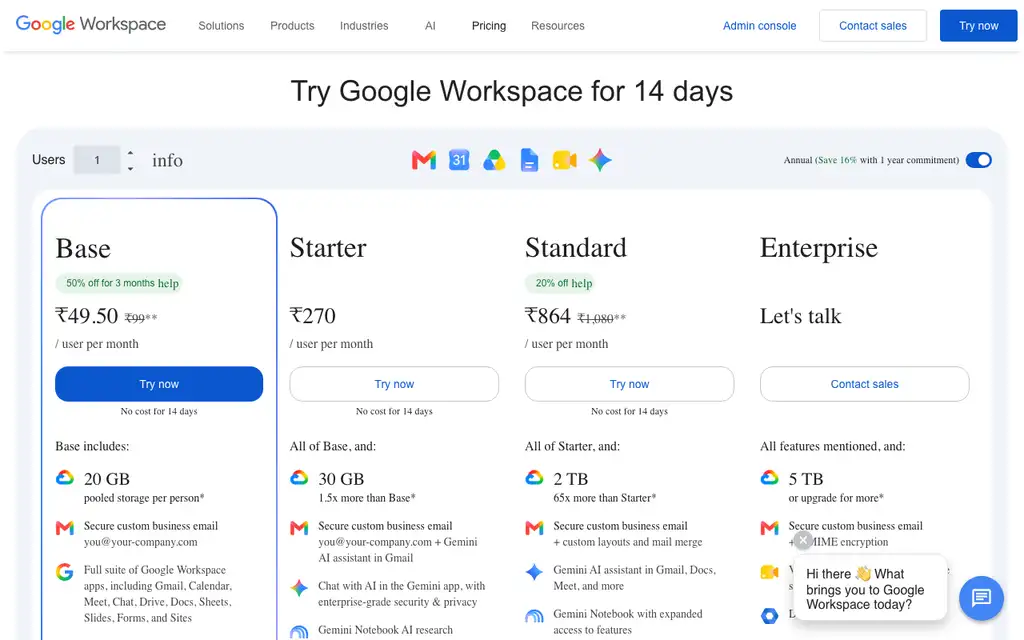Click info link next to Users
This screenshot has height=640, width=1024.
point(167,160)
